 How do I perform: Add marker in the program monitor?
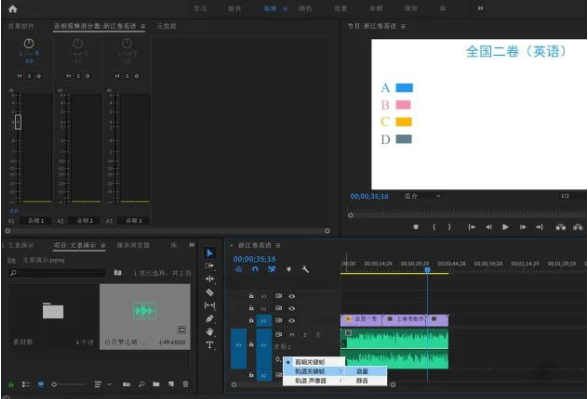pyautogui.click(x=416, y=227)
